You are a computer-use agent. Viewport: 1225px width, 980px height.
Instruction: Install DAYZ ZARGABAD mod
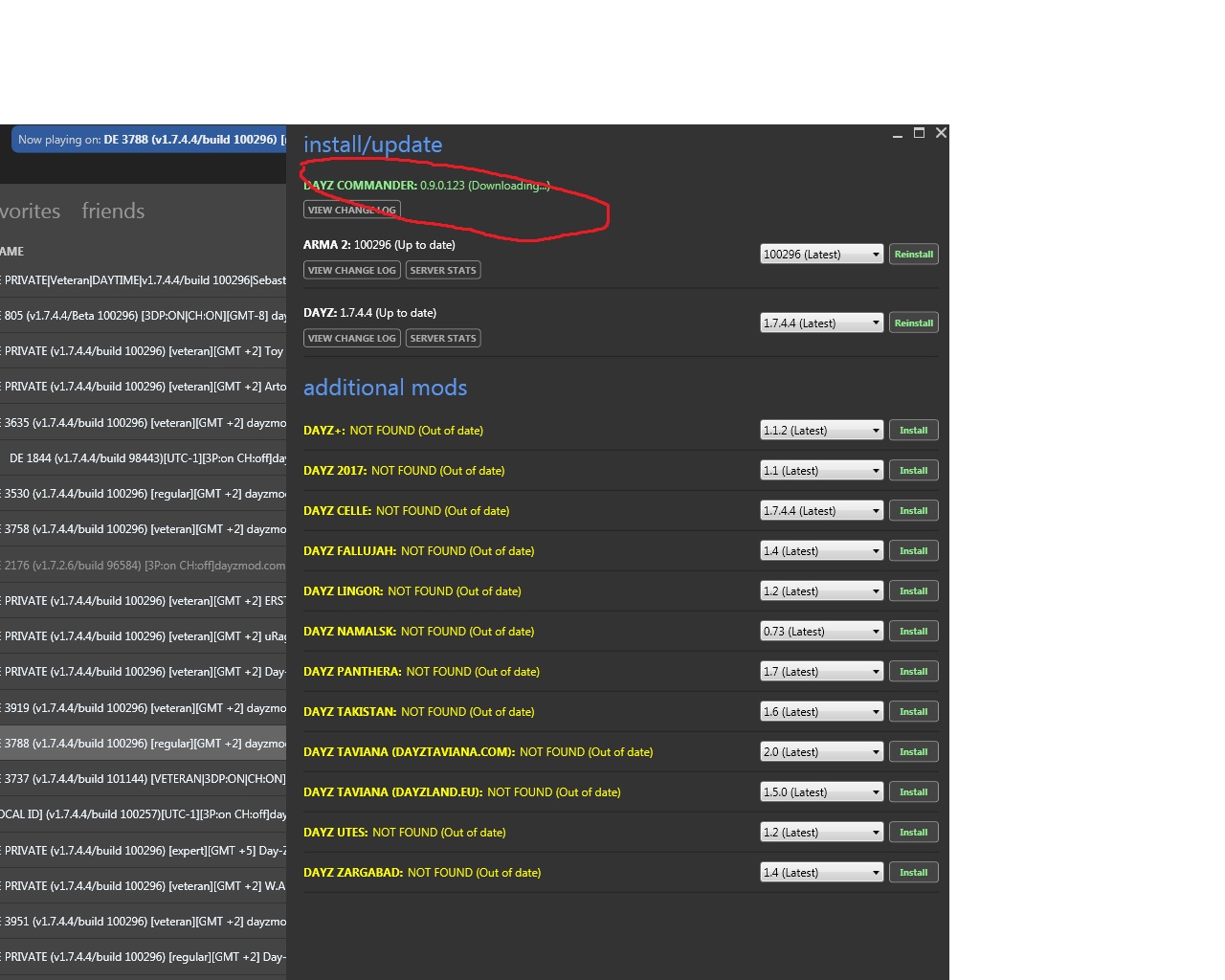click(914, 872)
